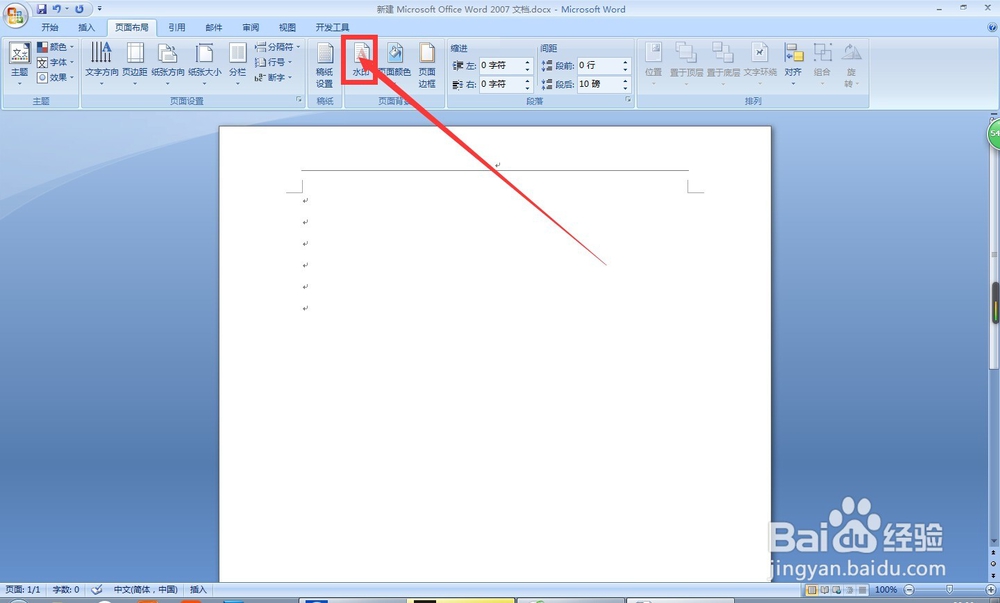Increase the left indent with the up spinner
The image size is (1000, 603).
point(527,62)
